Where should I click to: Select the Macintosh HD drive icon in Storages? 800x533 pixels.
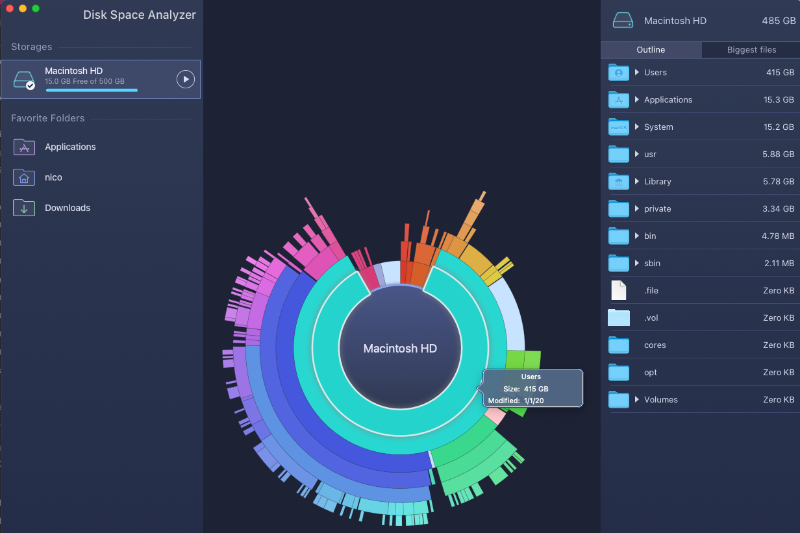pos(24,80)
